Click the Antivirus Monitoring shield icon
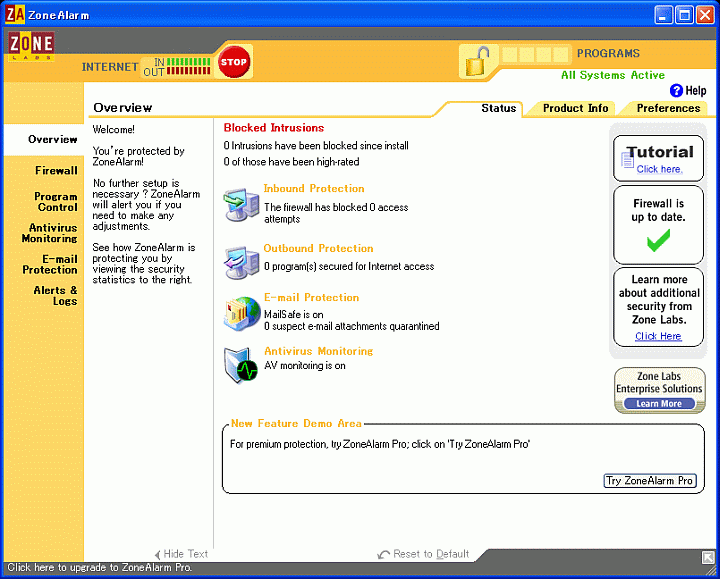 tap(241, 365)
